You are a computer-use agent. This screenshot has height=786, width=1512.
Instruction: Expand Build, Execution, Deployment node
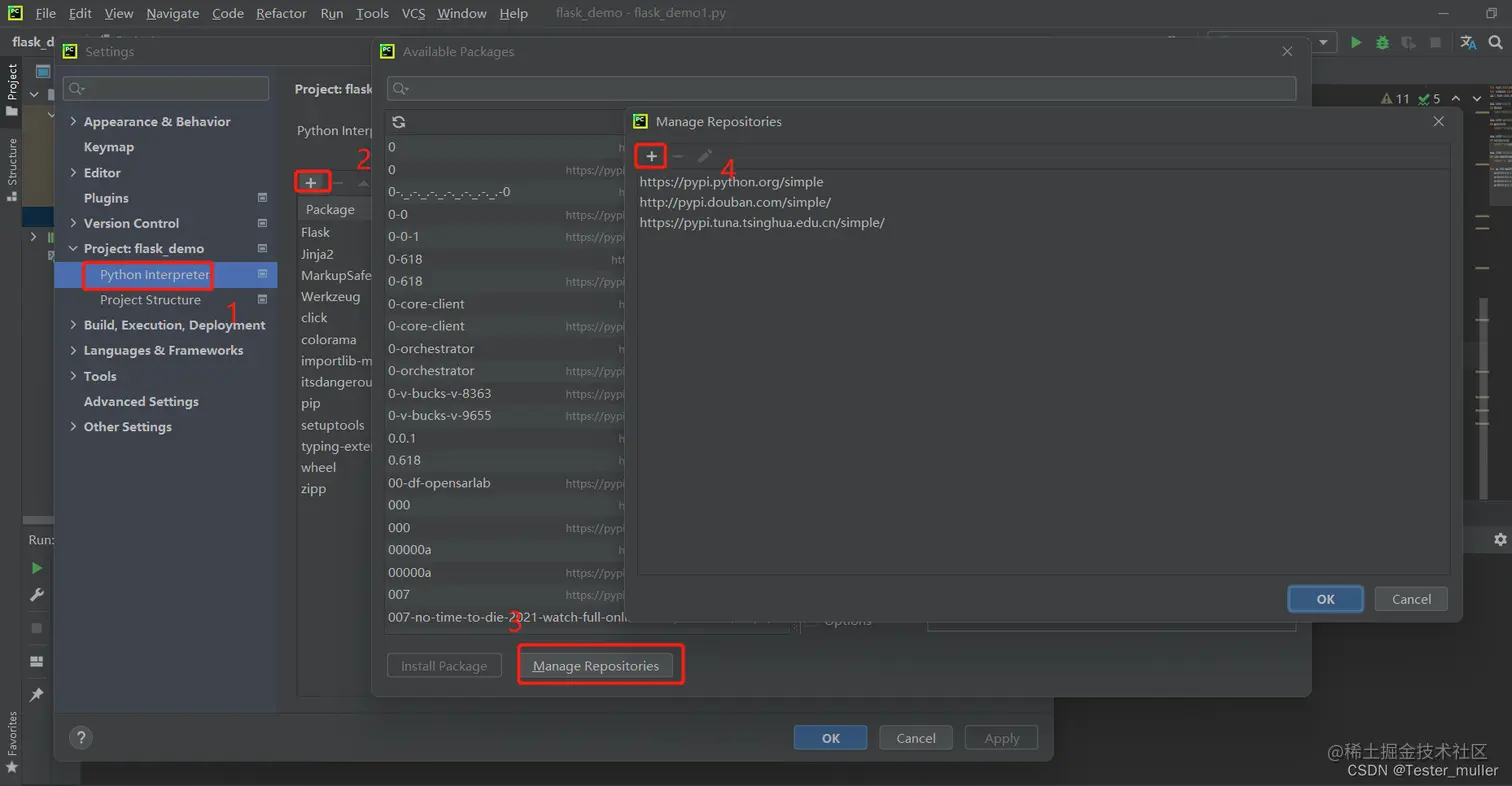click(73, 325)
